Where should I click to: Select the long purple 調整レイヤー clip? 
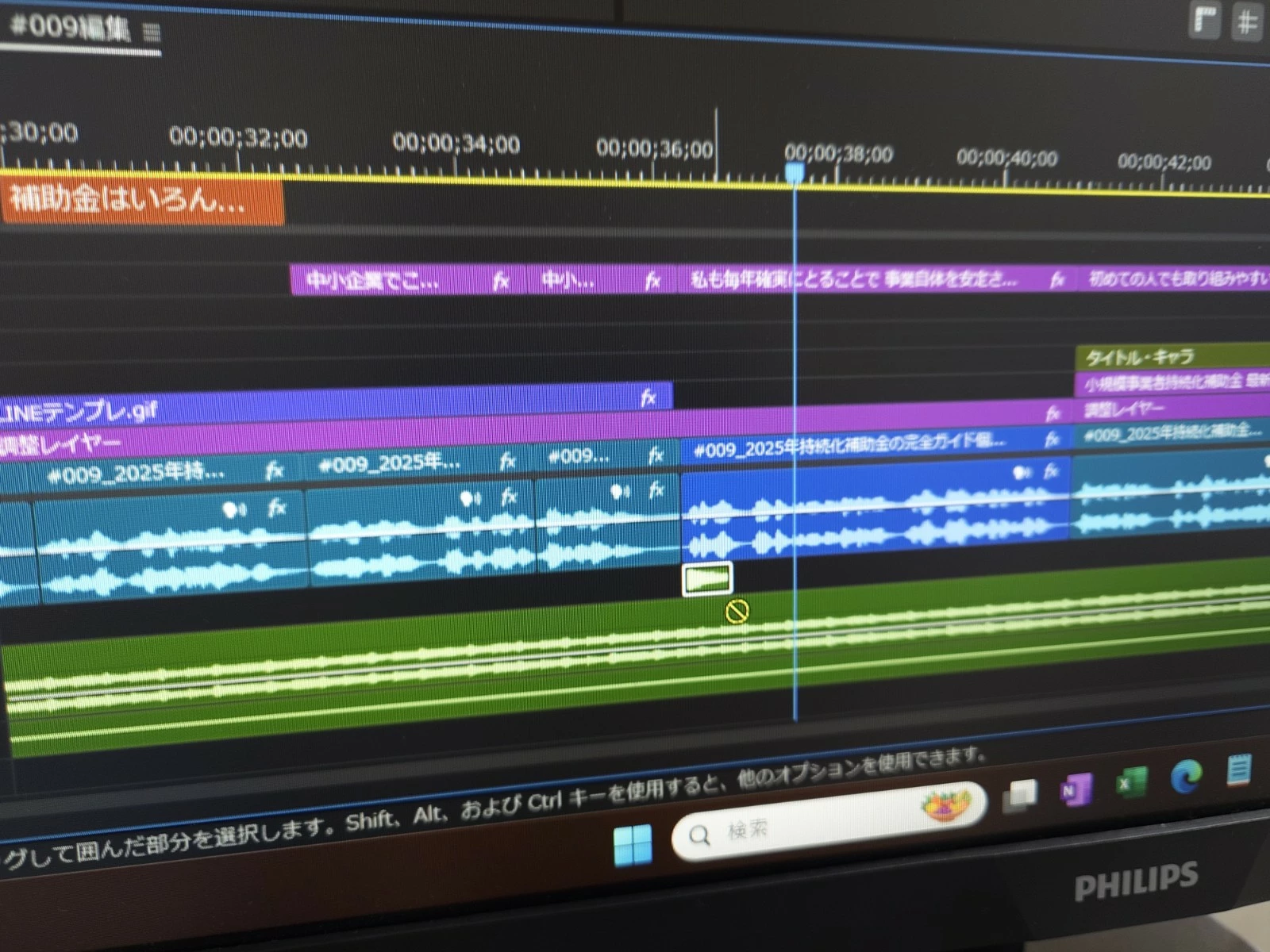point(537,427)
